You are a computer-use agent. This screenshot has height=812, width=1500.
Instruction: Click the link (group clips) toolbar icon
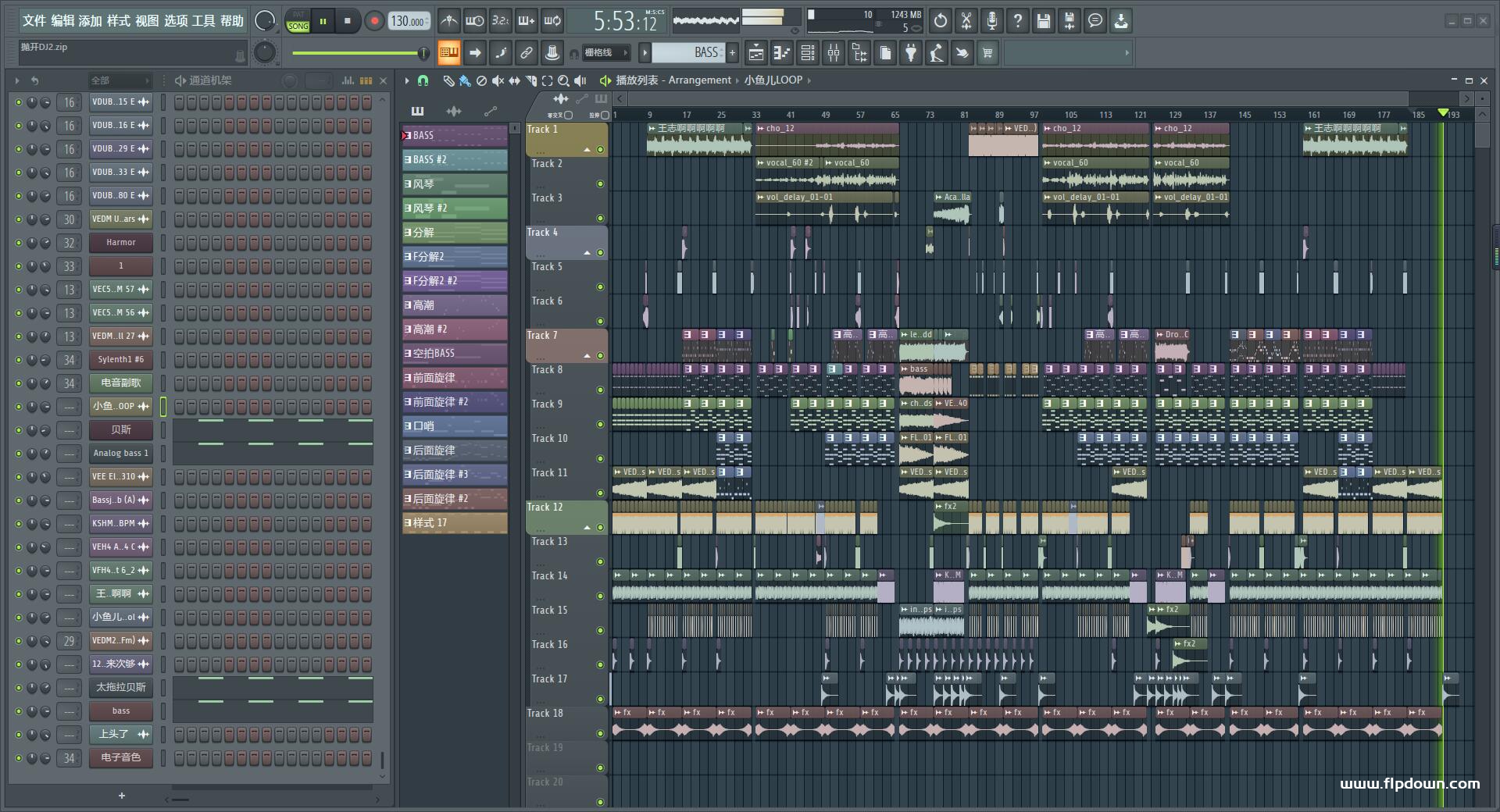(x=527, y=53)
